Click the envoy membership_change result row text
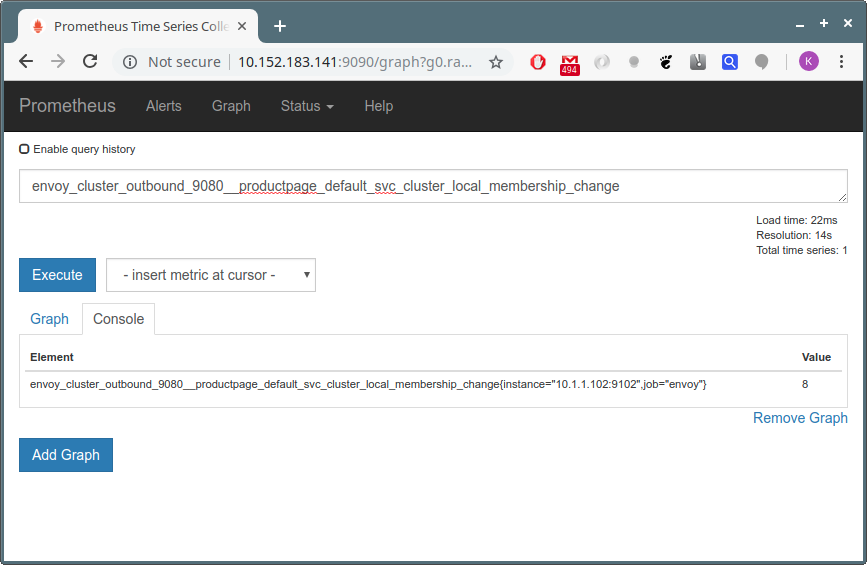Viewport: 867px width, 565px height. point(368,384)
